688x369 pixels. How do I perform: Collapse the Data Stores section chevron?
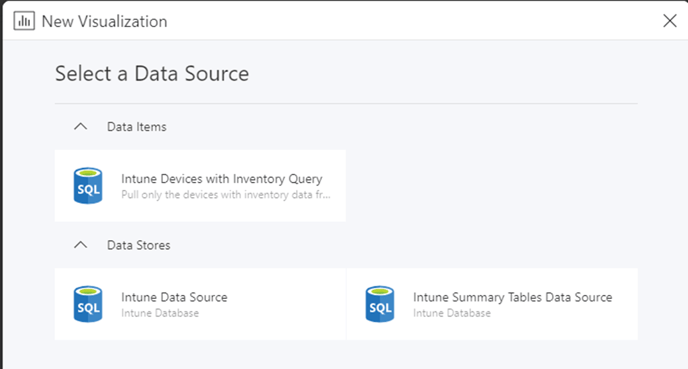(x=81, y=245)
